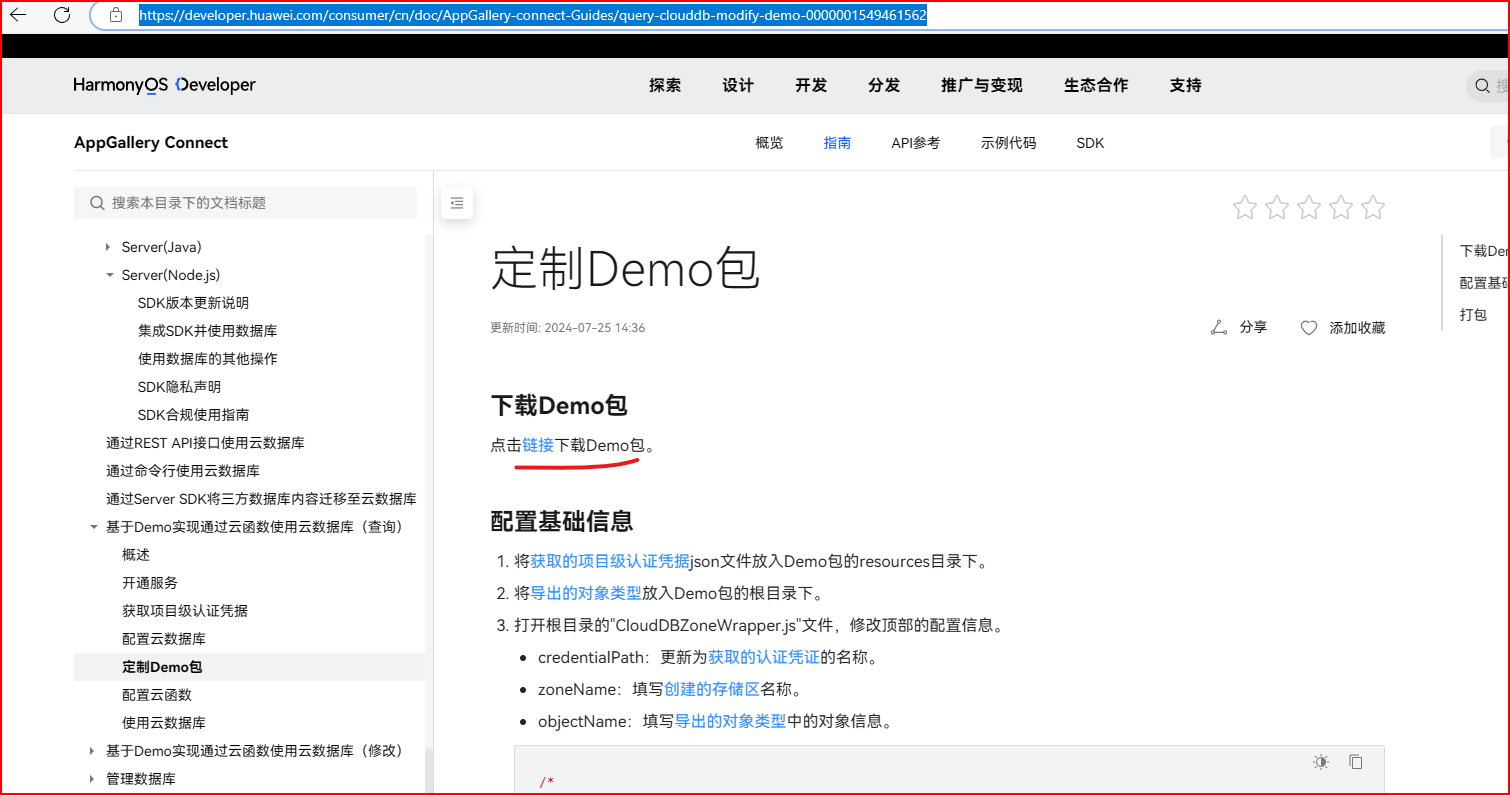Screen dimensions: 1510x795
Task: Click the 链接 link to download Demo
Action: [x=538, y=445]
